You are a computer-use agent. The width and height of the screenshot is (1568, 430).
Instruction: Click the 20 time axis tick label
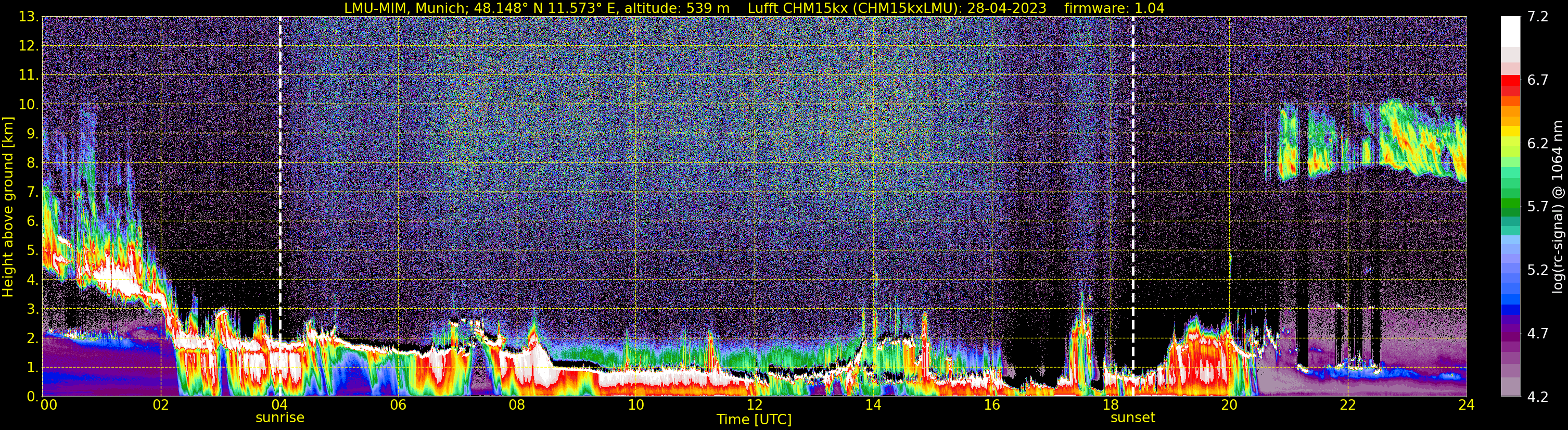point(1229,405)
